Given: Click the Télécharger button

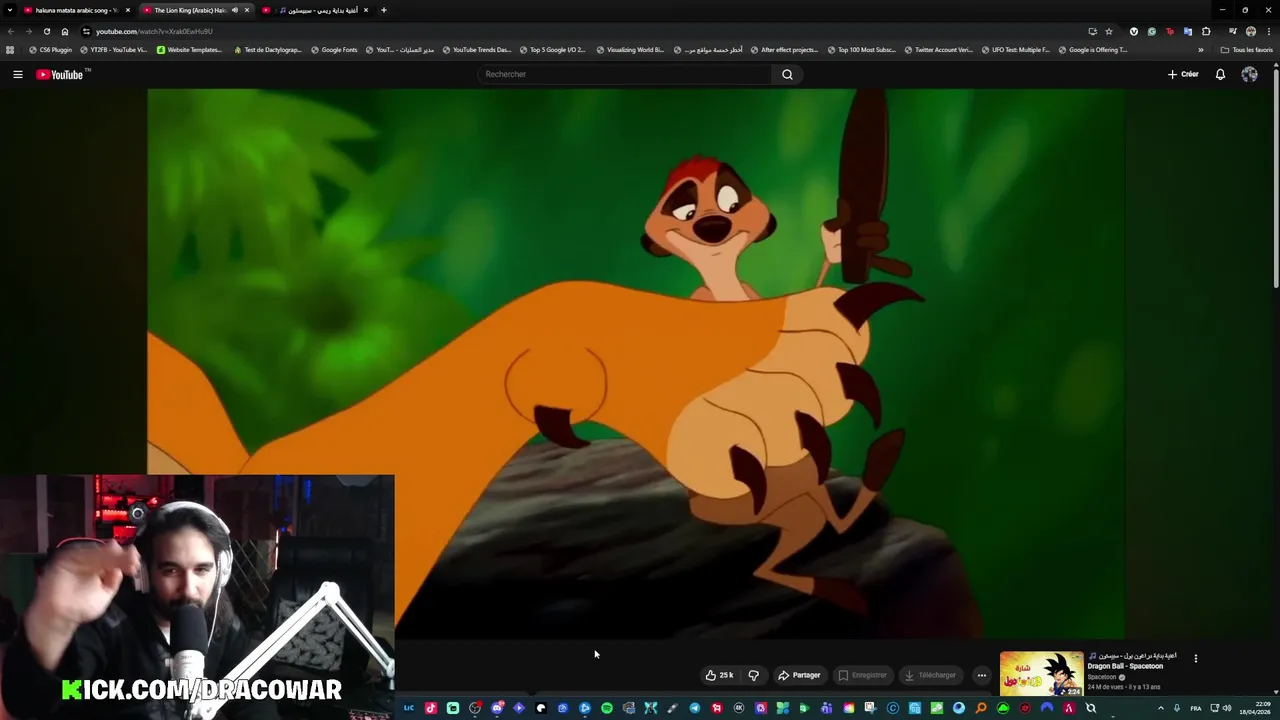Looking at the screenshot, I should (x=931, y=675).
